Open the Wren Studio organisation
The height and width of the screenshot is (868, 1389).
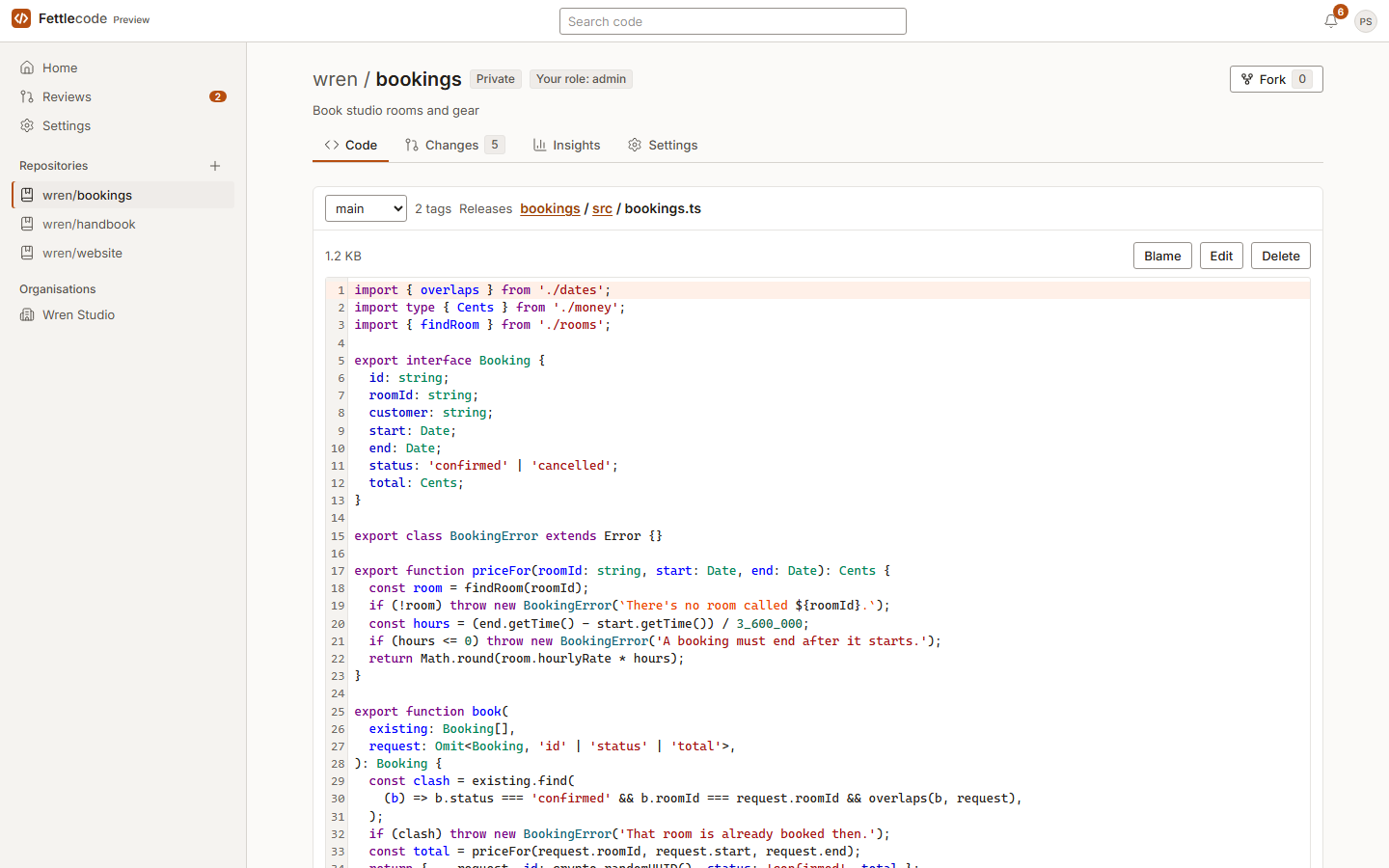point(123,314)
